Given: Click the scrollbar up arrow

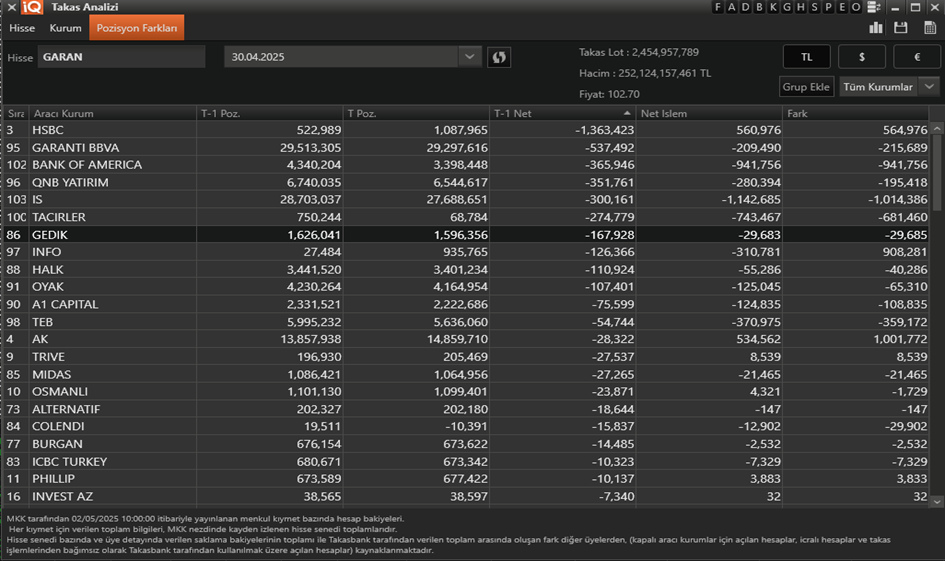Looking at the screenshot, I should (937, 128).
